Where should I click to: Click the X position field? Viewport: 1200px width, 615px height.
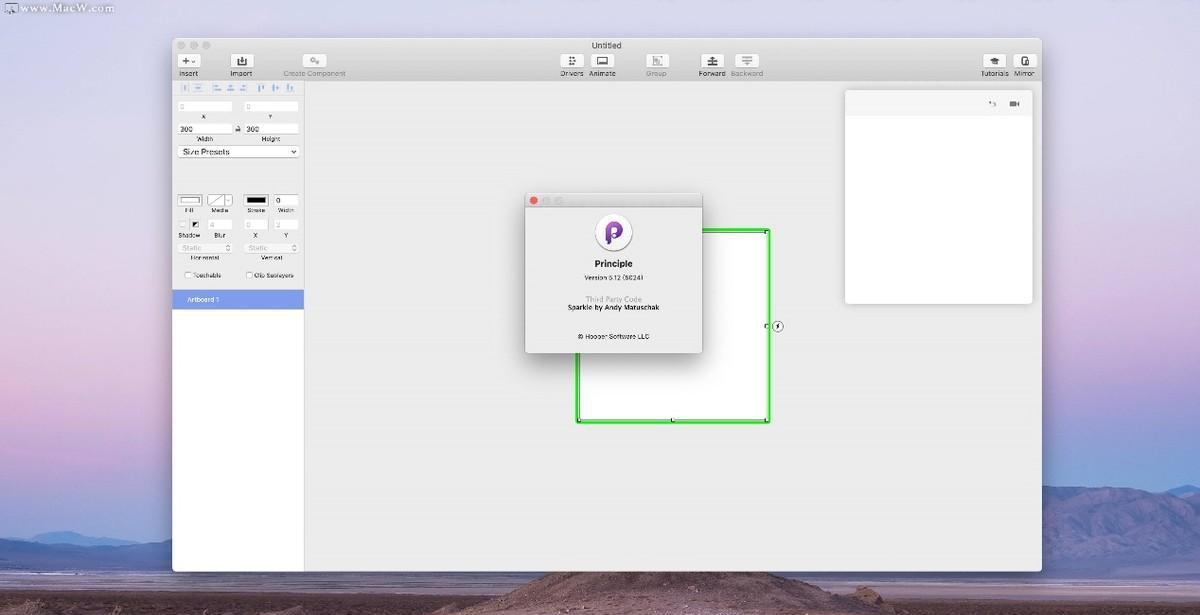coord(205,106)
